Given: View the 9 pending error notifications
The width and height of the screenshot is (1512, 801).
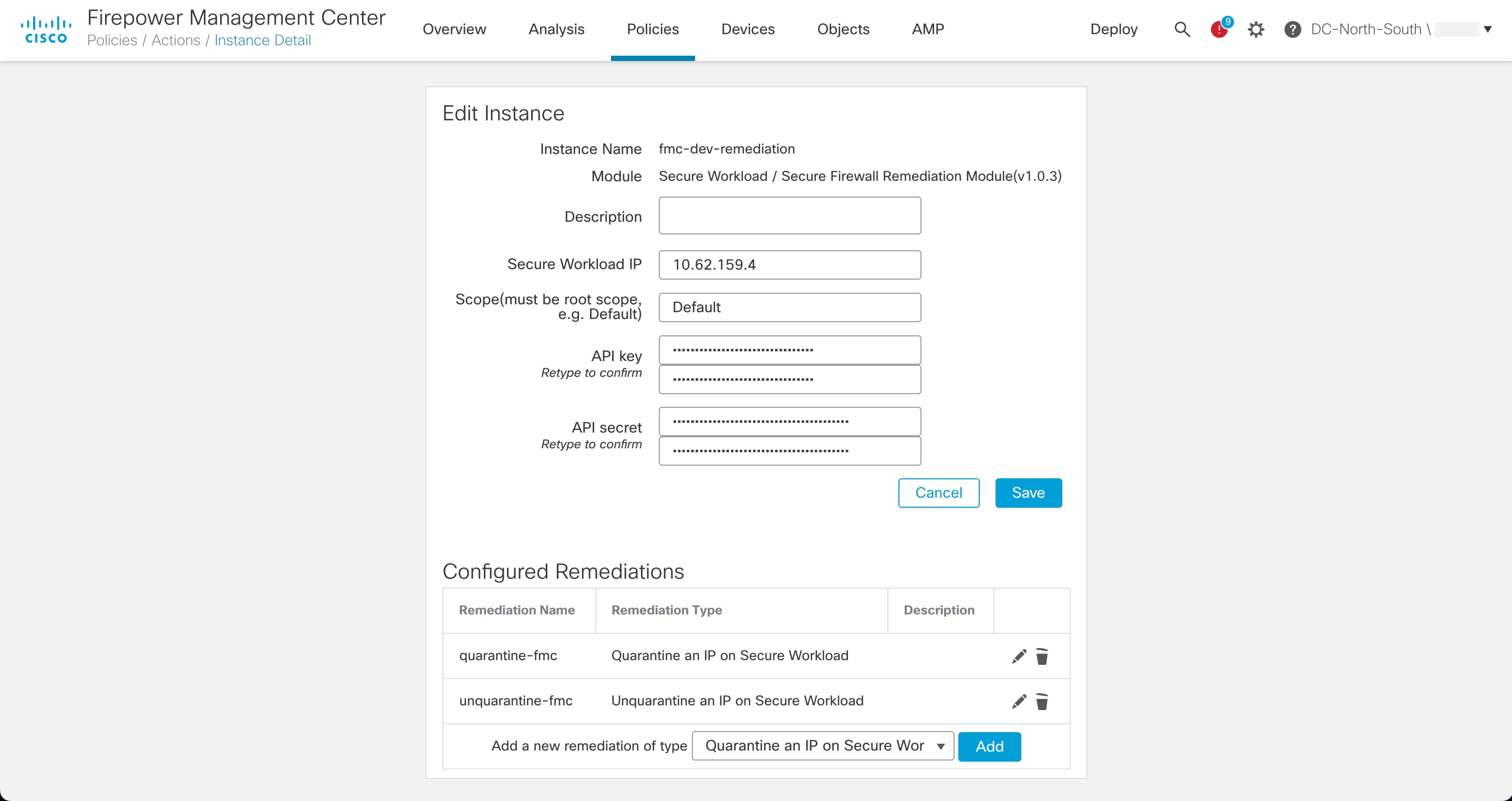Looking at the screenshot, I should pyautogui.click(x=1220, y=29).
